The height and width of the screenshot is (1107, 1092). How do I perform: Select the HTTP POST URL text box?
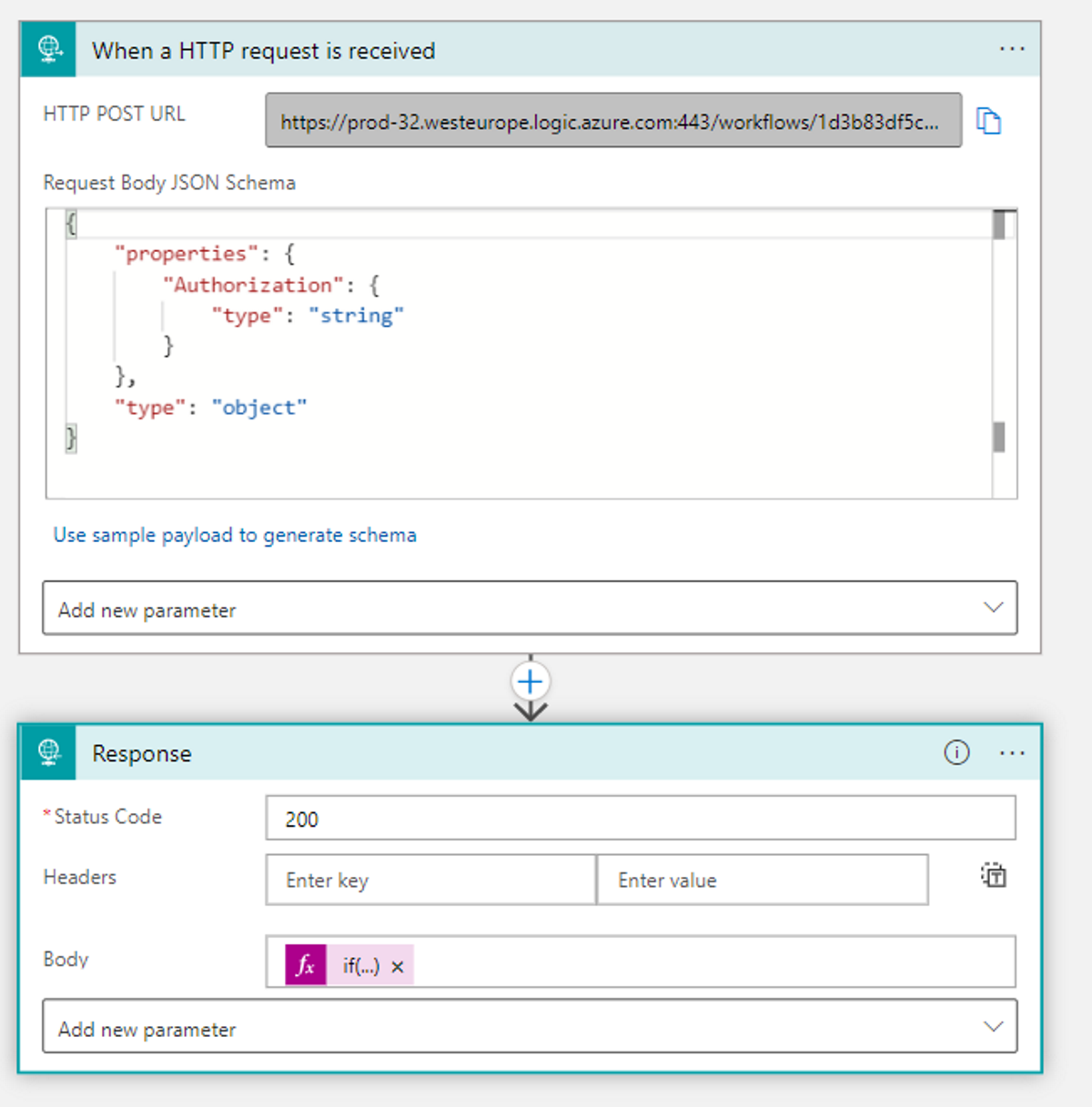coord(612,120)
